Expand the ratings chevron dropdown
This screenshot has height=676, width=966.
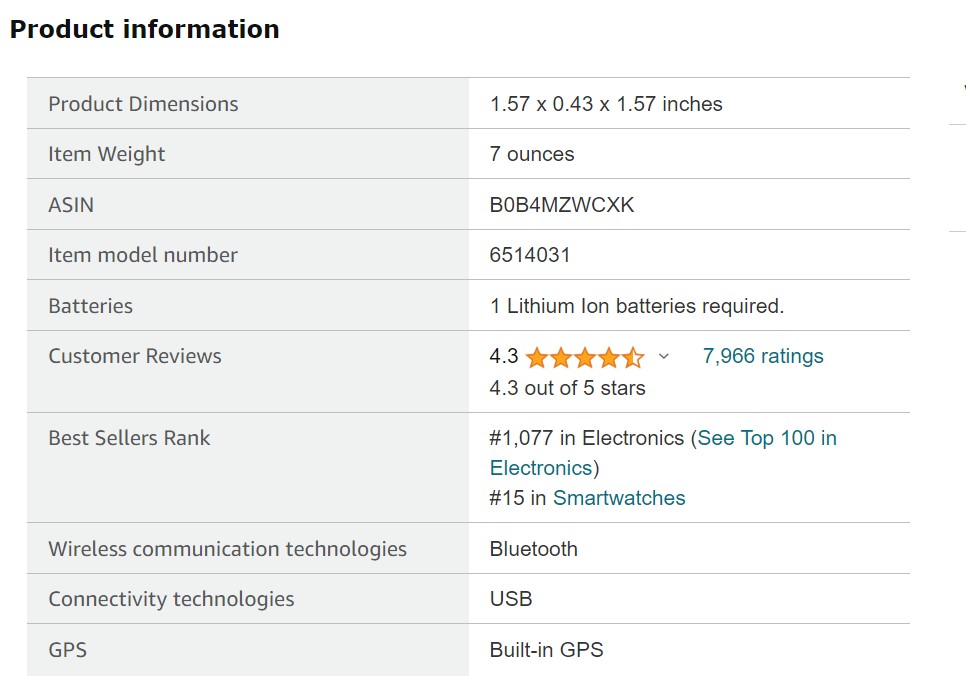(x=664, y=356)
